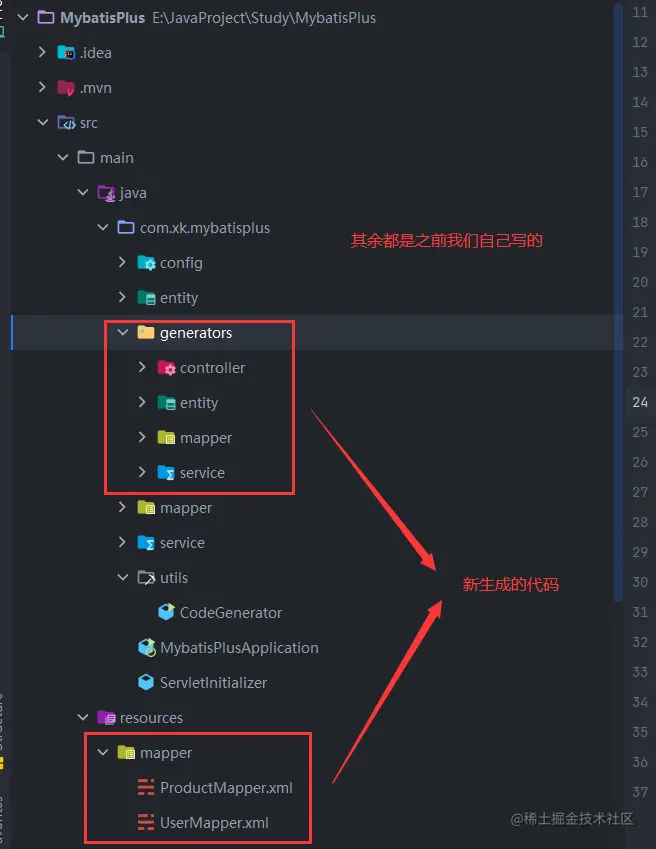
Task: Click the .idea folder icon
Action: (65, 53)
